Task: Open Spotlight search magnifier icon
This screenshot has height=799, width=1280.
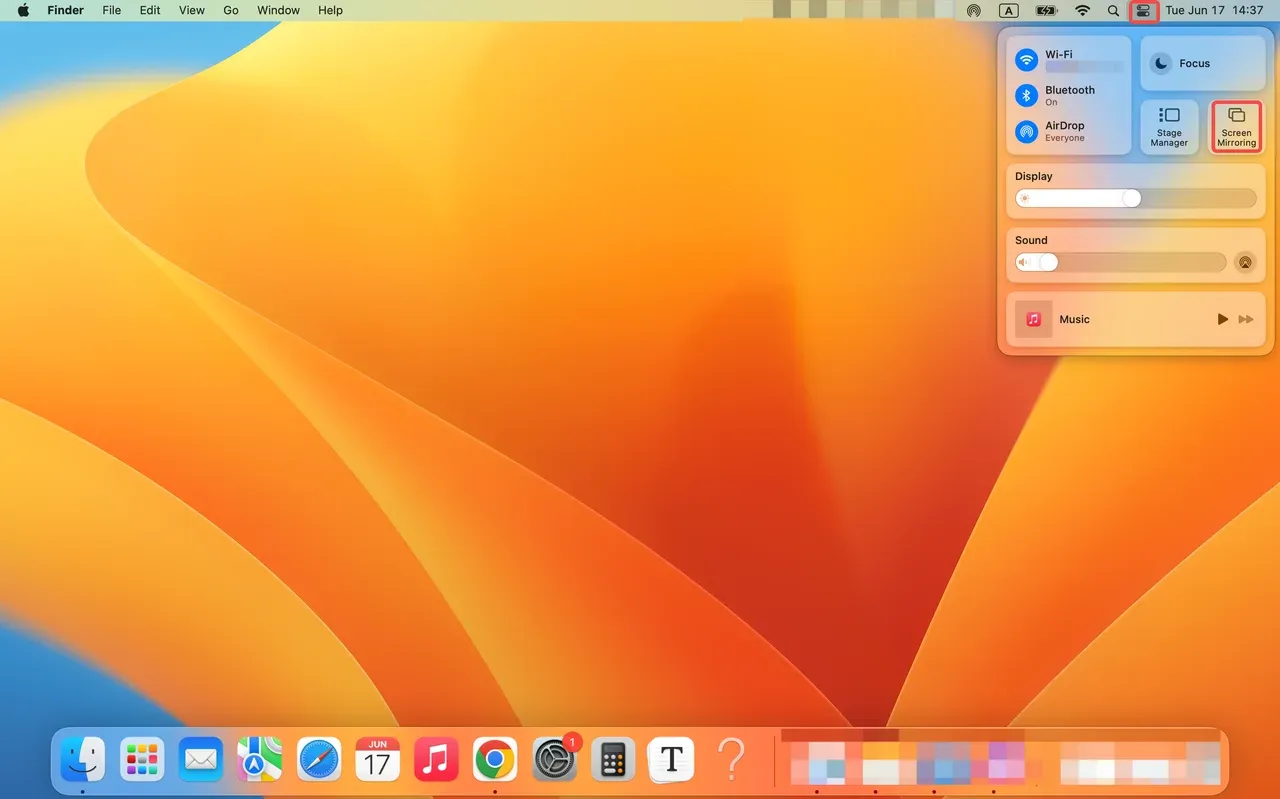Action: pos(1113,11)
